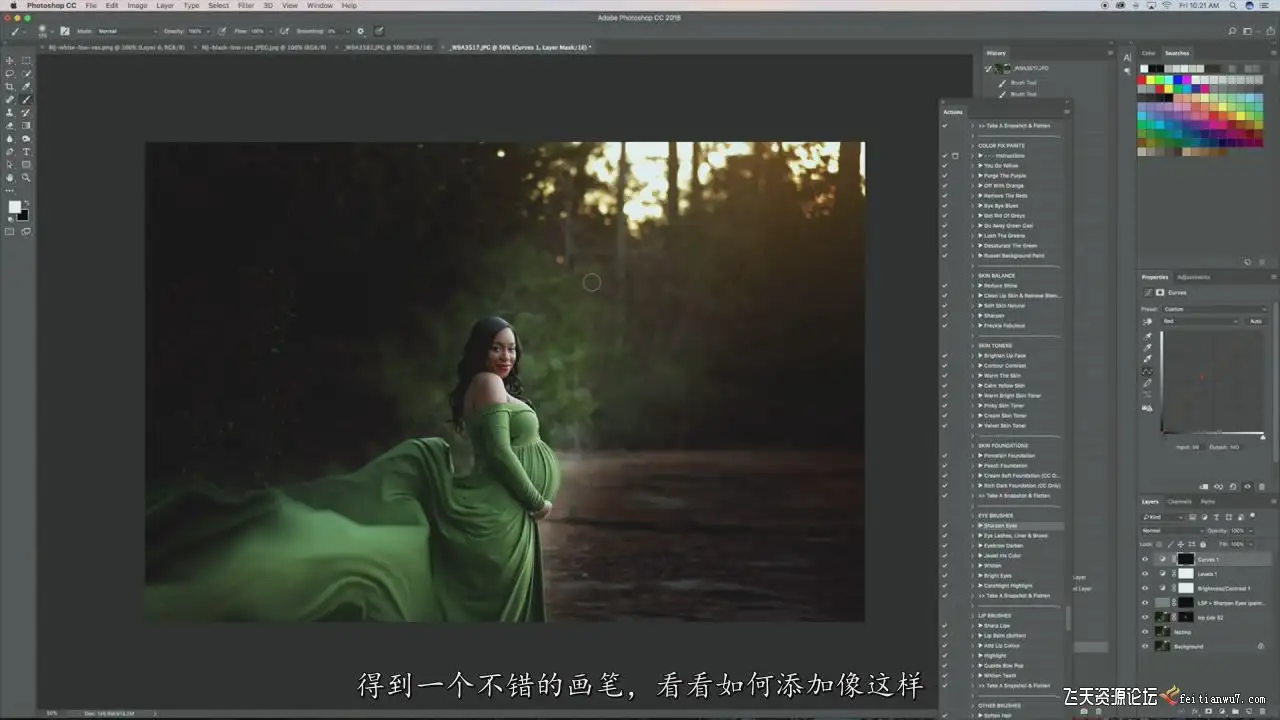Image resolution: width=1280 pixels, height=720 pixels.
Task: Click the foreground color swatch
Action: click(14, 207)
